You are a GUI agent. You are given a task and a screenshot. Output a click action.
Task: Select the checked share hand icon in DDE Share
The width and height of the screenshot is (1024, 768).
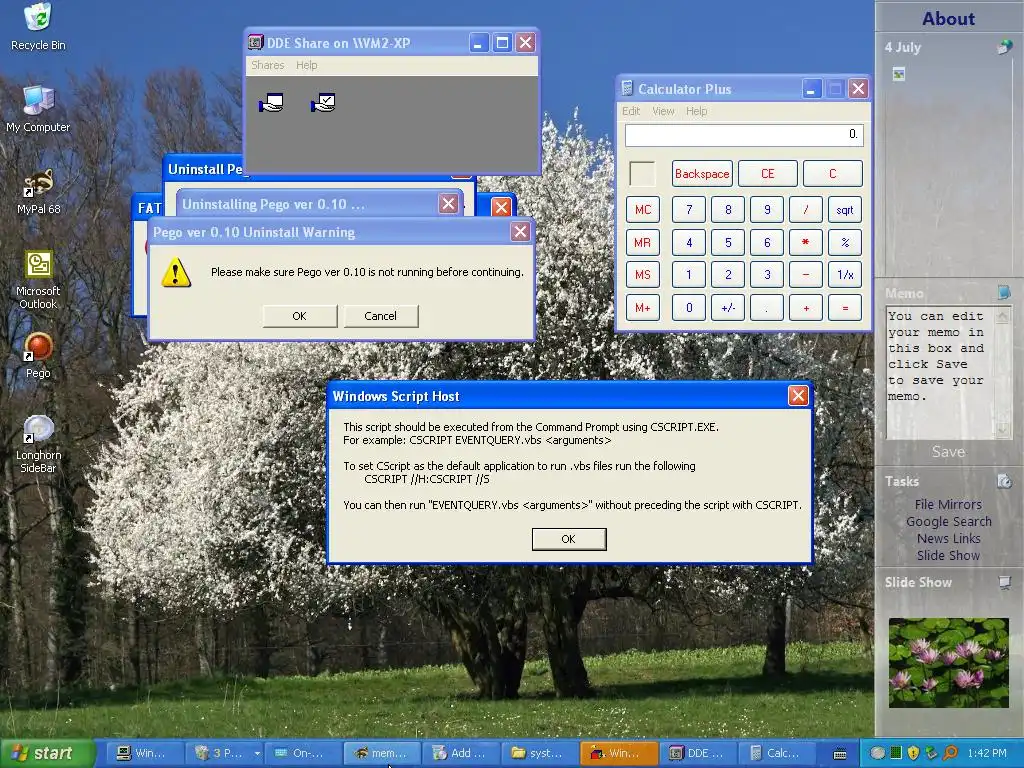tap(323, 103)
